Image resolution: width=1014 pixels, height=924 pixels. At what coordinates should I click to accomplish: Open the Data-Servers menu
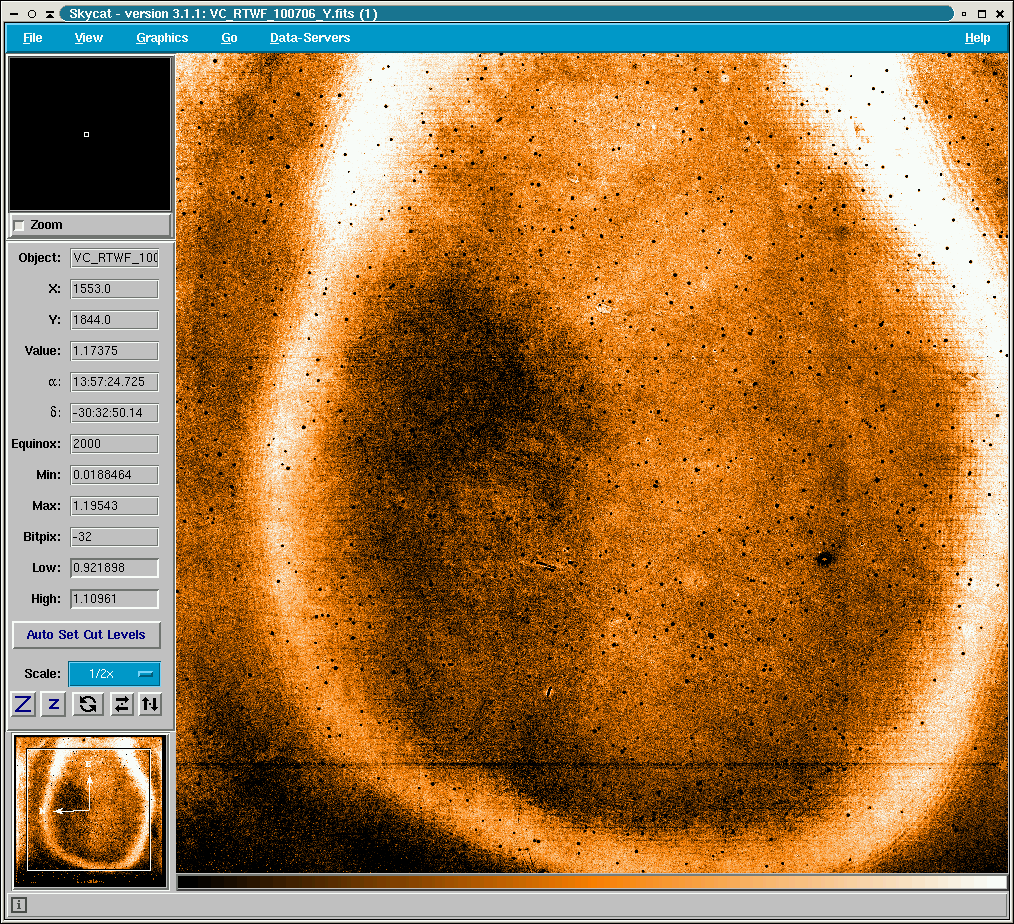click(310, 38)
